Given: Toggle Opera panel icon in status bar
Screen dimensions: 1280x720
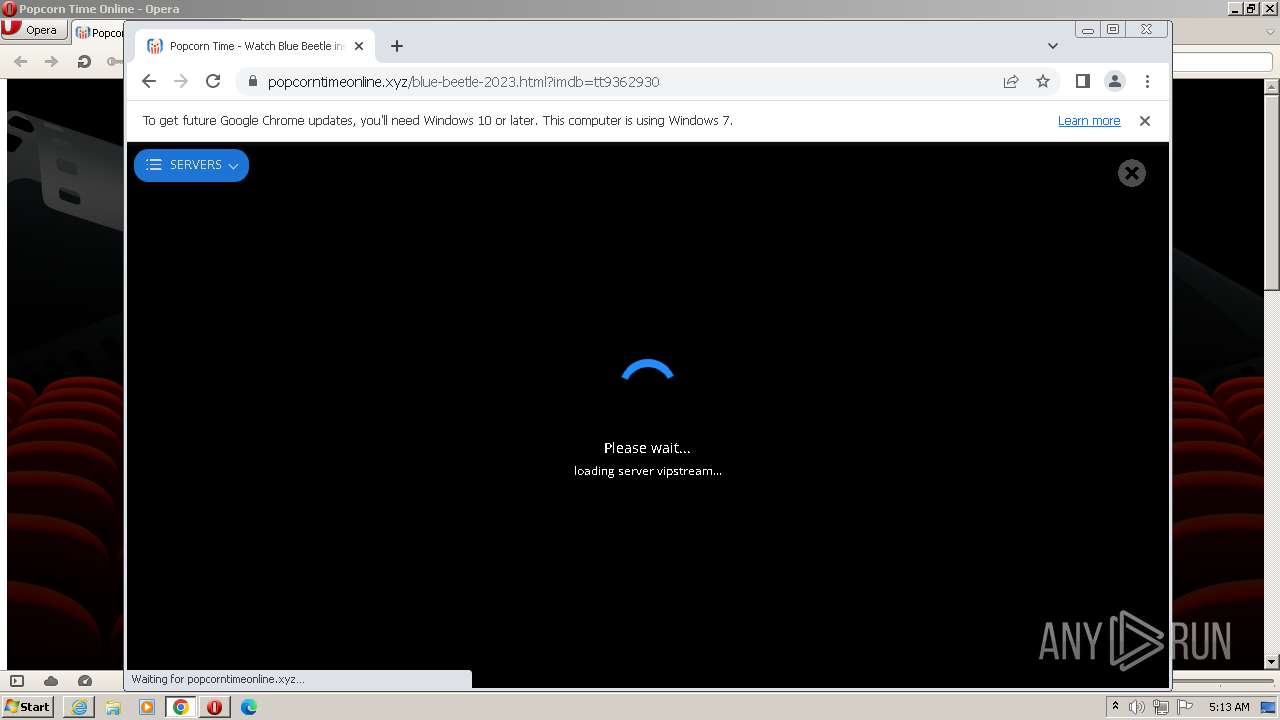Looking at the screenshot, I should (17, 681).
